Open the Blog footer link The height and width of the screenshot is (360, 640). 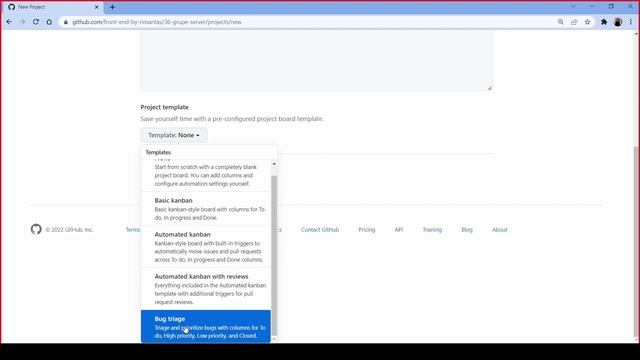[467, 230]
